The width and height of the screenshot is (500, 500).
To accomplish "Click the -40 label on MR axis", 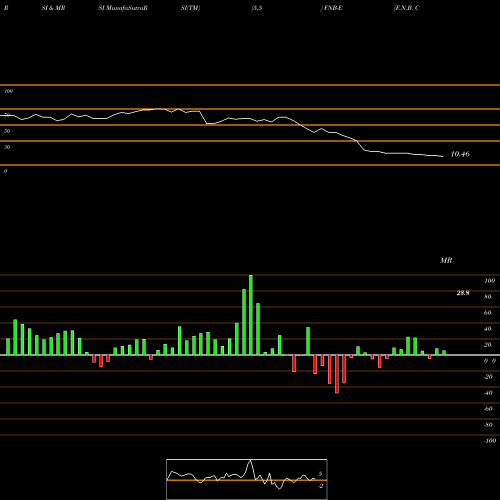I will click(x=488, y=393).
